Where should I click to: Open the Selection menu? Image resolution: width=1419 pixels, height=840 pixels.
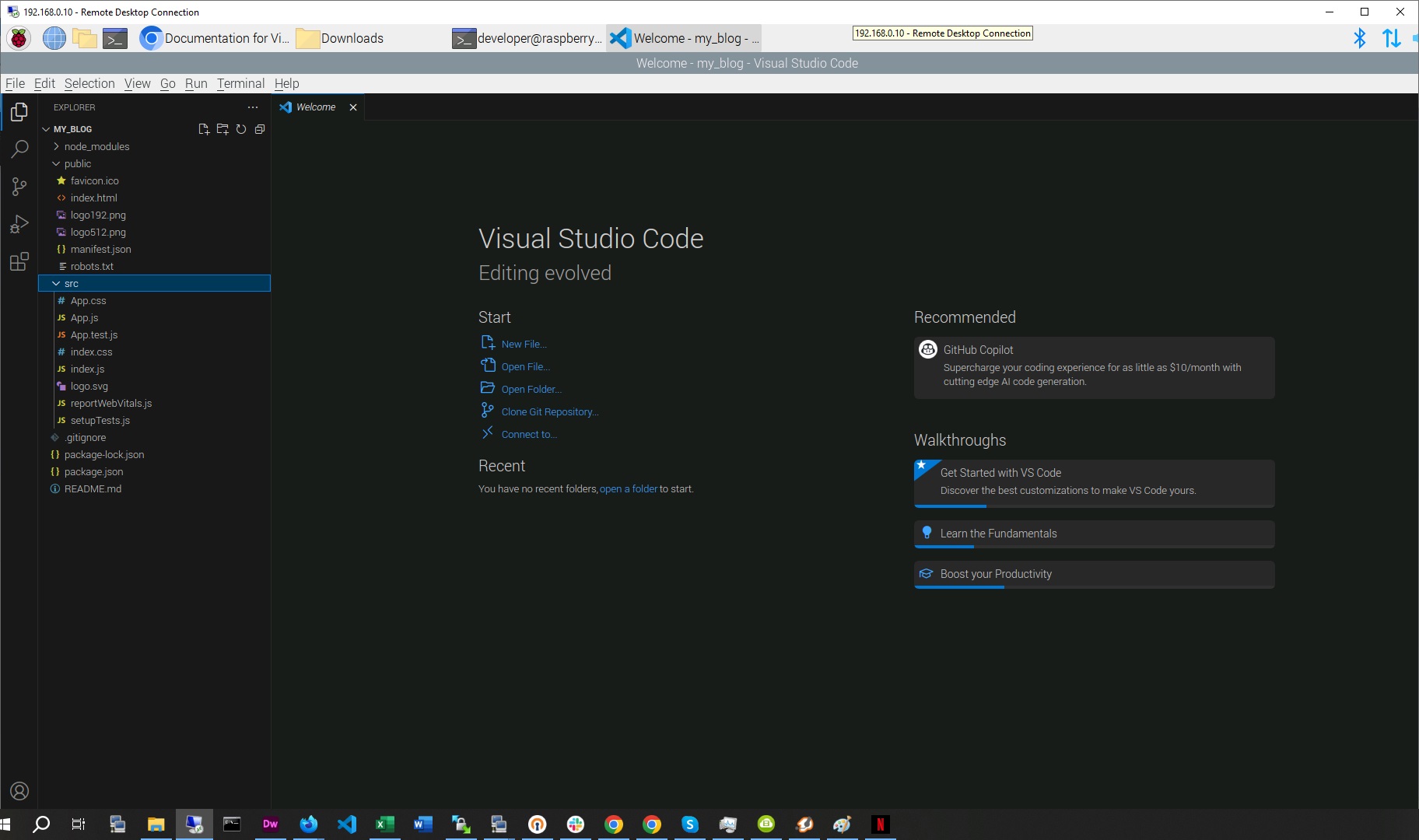(89, 83)
